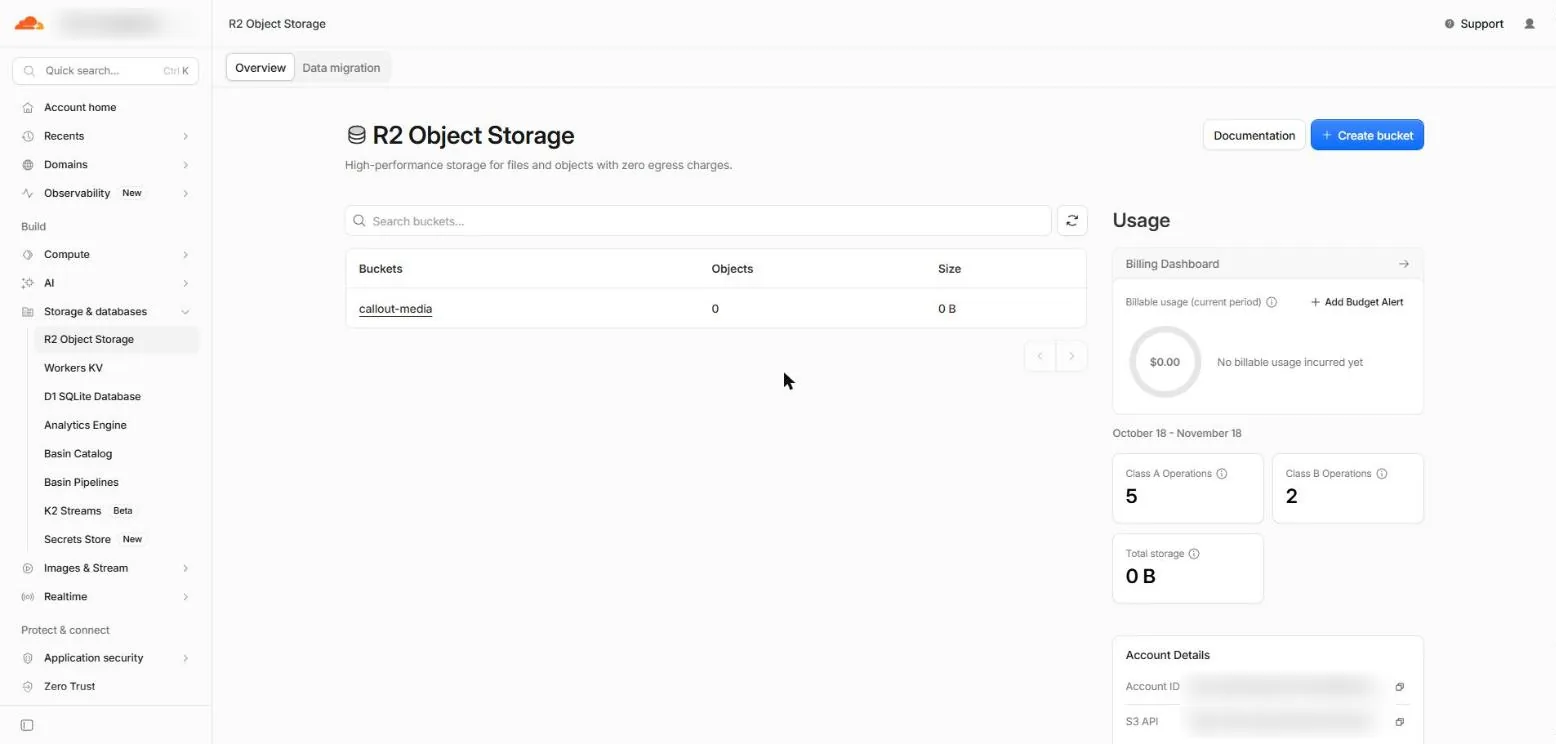This screenshot has width=1556, height=744.
Task: Click the Buckets column header
Action: coord(381,269)
